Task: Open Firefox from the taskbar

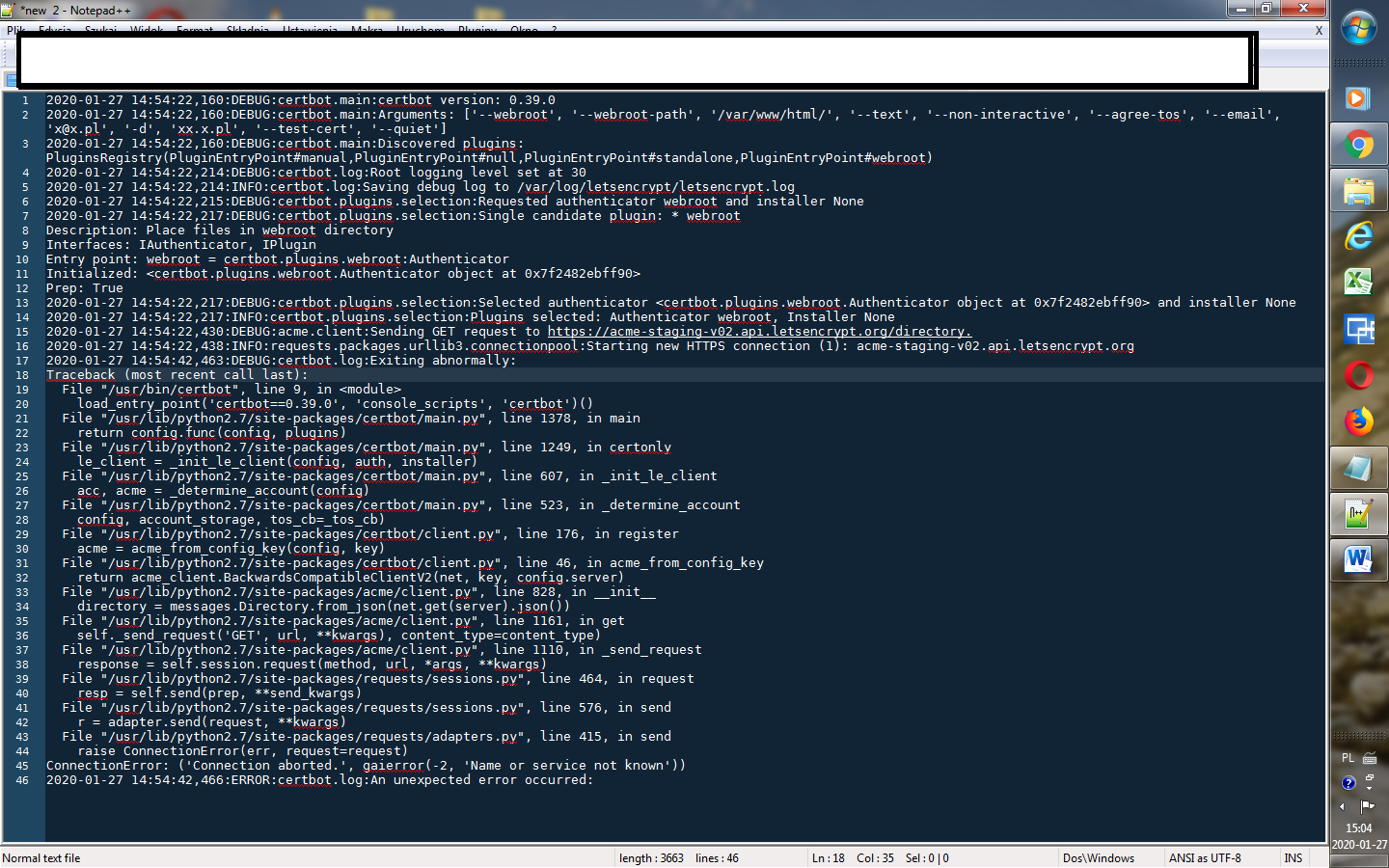Action: 1358,421
